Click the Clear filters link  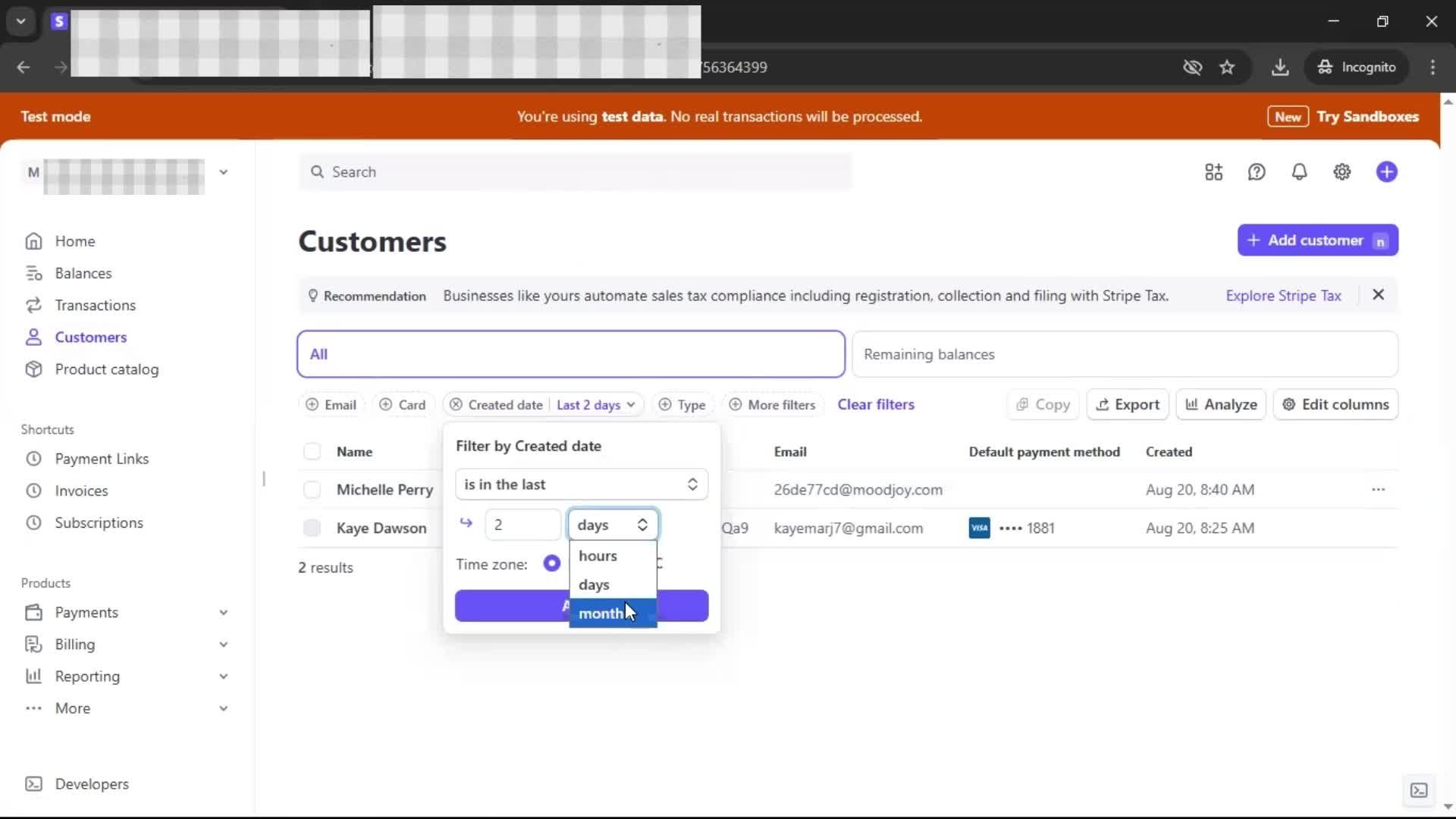pyautogui.click(x=875, y=405)
